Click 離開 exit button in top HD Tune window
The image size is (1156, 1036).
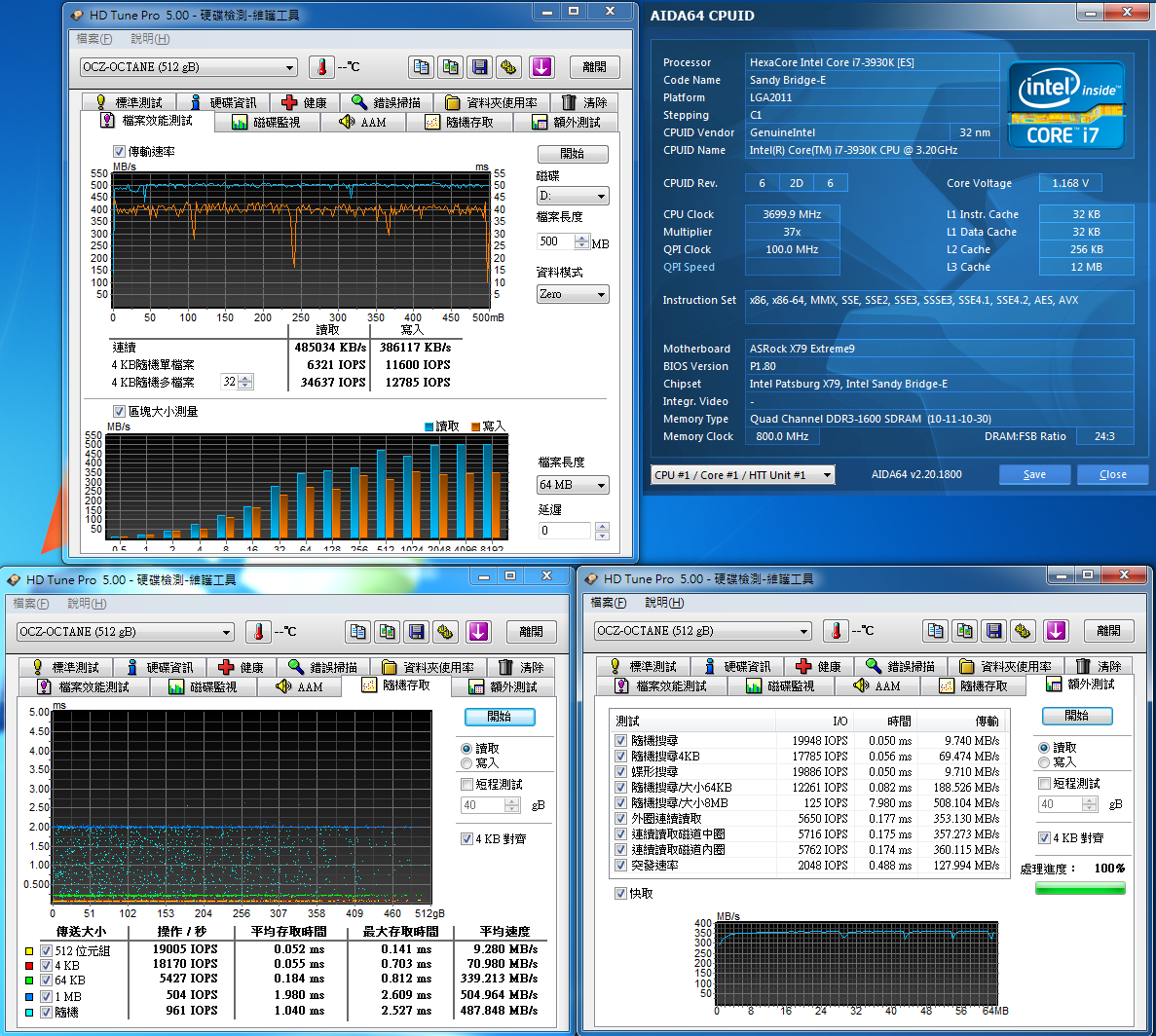[x=594, y=67]
